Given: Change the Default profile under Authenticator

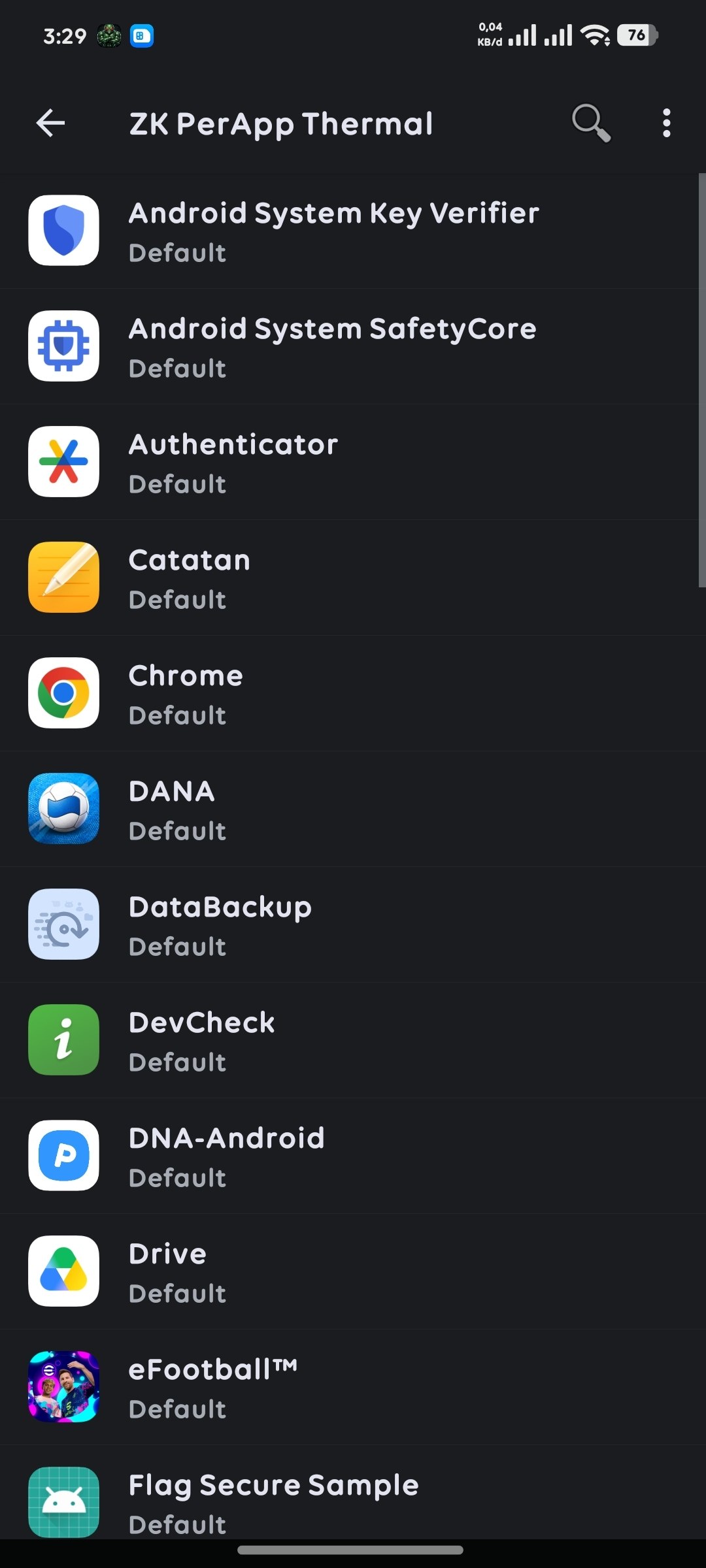Looking at the screenshot, I should point(177,484).
